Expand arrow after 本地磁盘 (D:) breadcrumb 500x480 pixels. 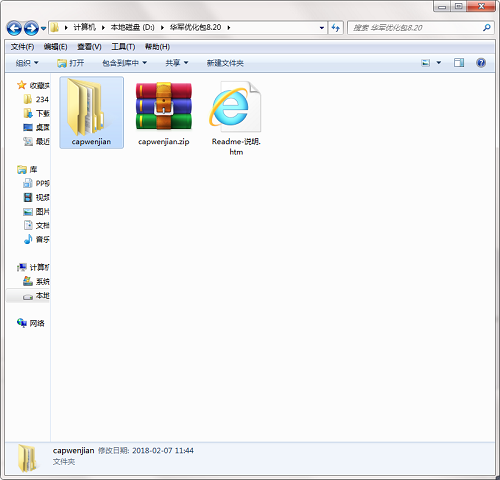point(162,28)
